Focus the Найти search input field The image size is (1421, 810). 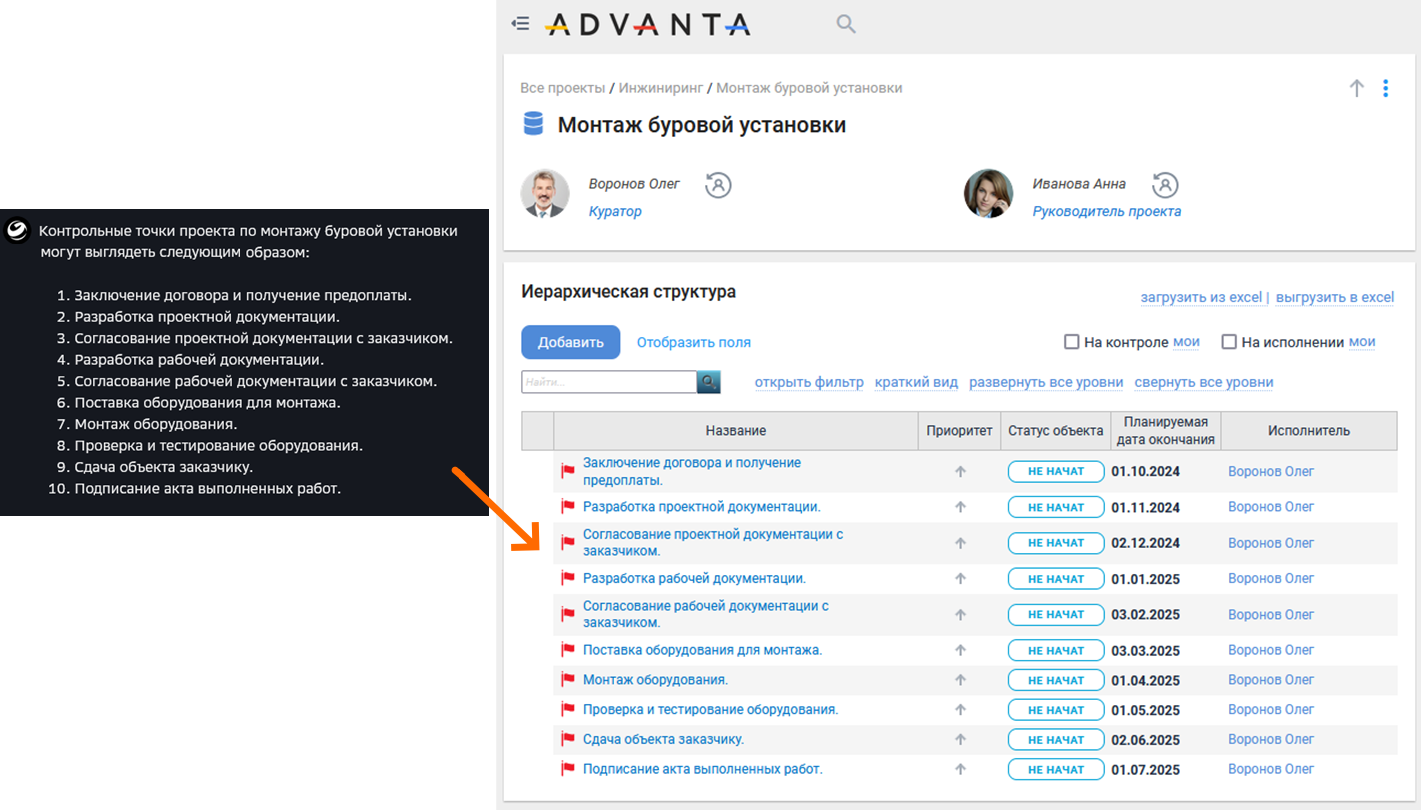click(x=608, y=382)
